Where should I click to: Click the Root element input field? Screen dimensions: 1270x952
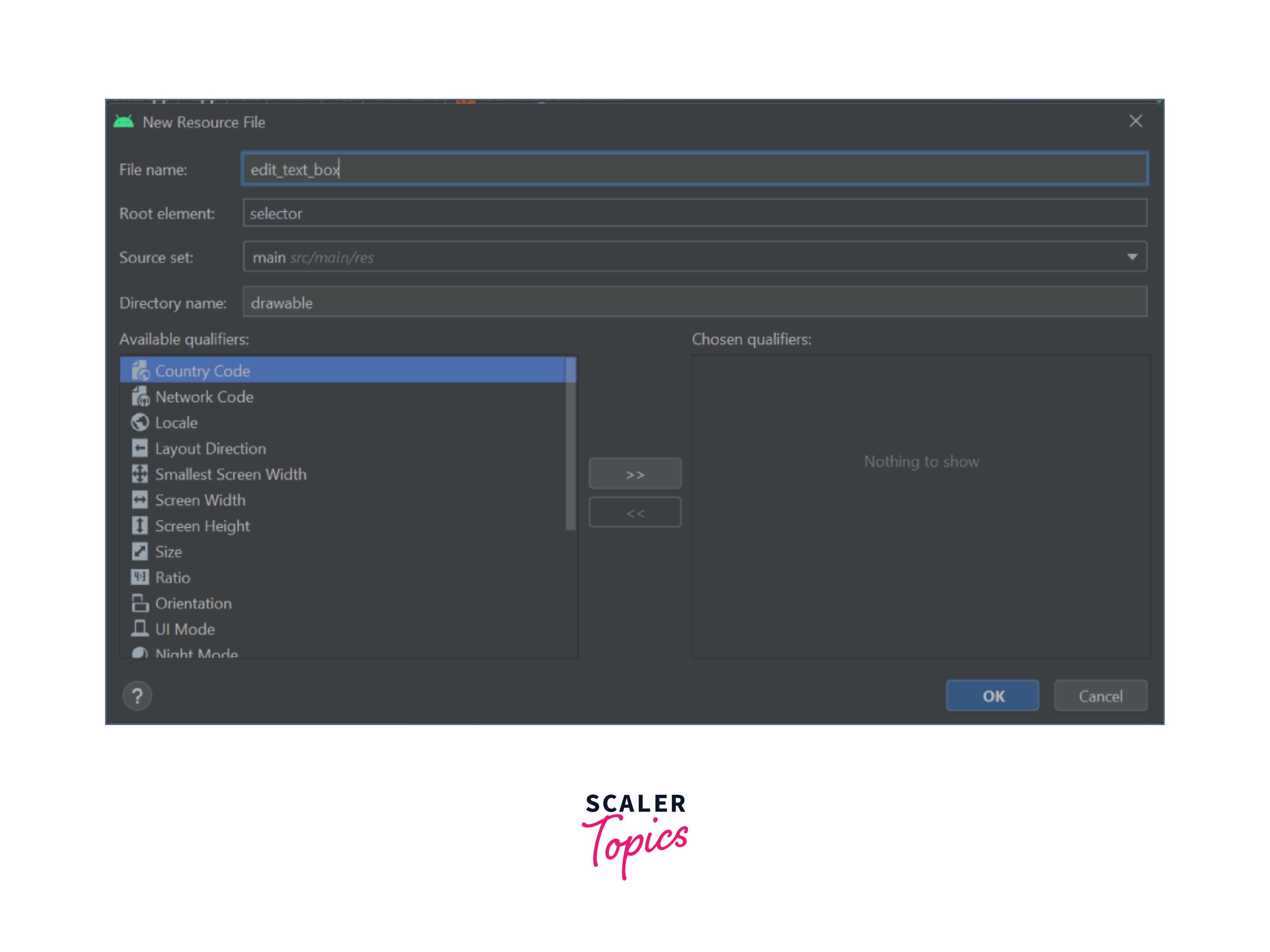(x=695, y=214)
